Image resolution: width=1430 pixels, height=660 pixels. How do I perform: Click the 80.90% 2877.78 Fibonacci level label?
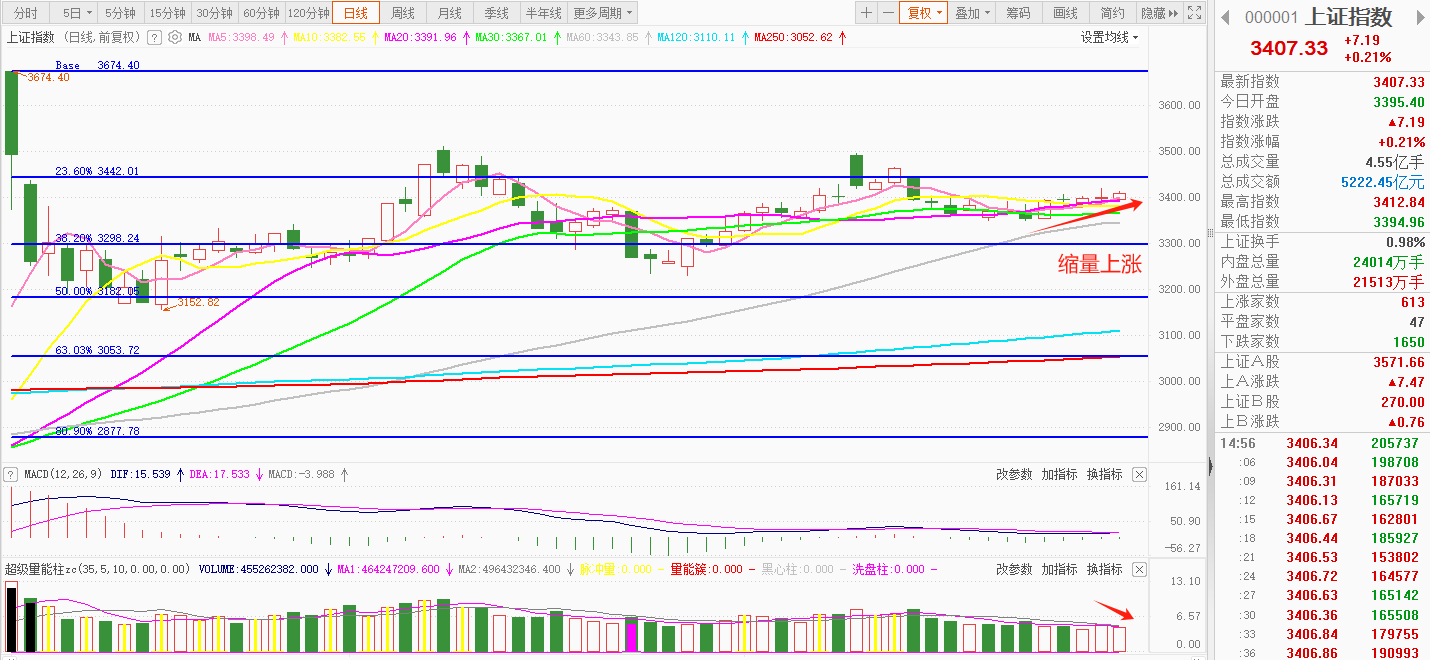click(97, 431)
